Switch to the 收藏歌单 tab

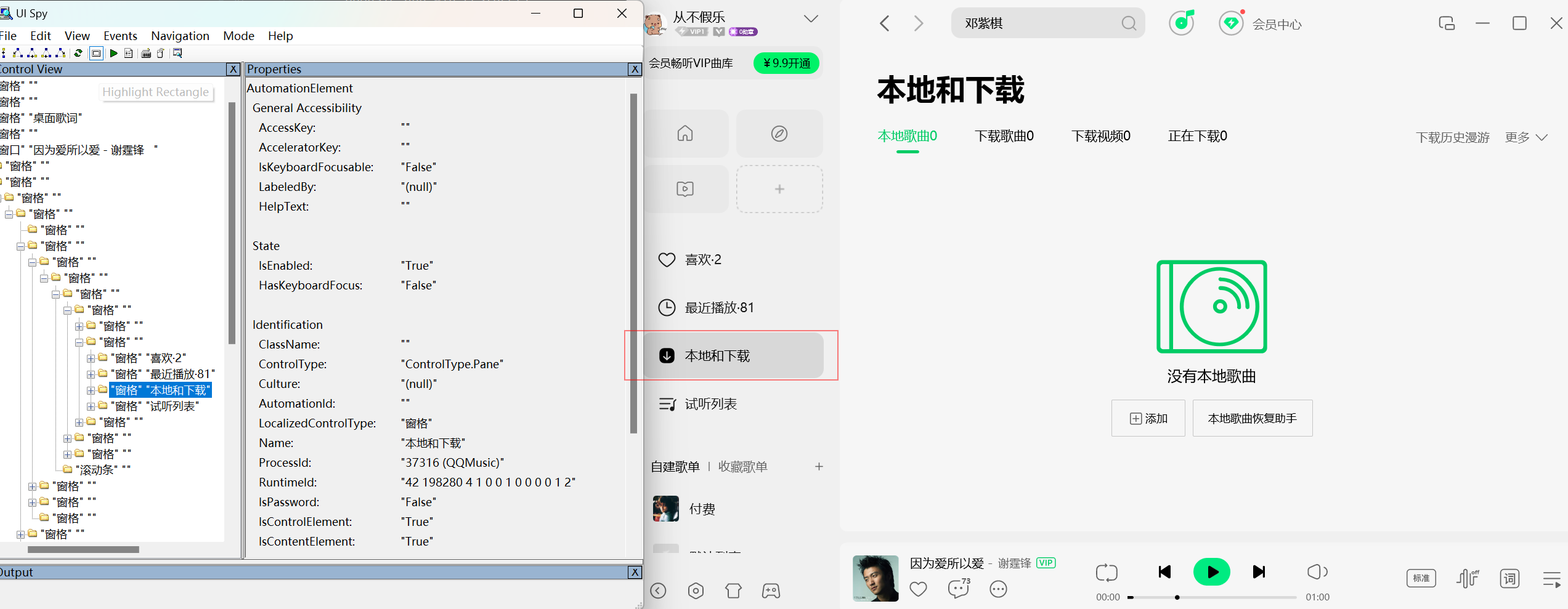point(743,467)
